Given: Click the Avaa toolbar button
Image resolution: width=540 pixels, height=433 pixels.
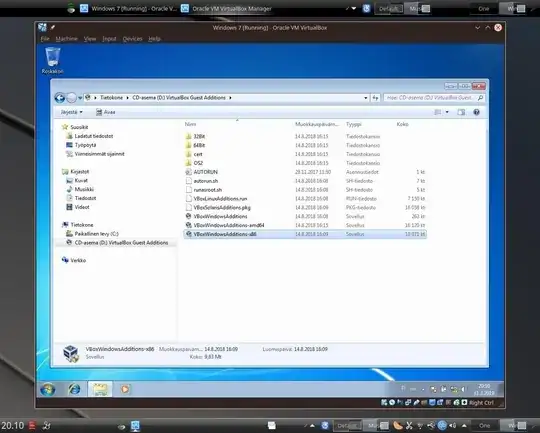Looking at the screenshot, I should (x=105, y=112).
